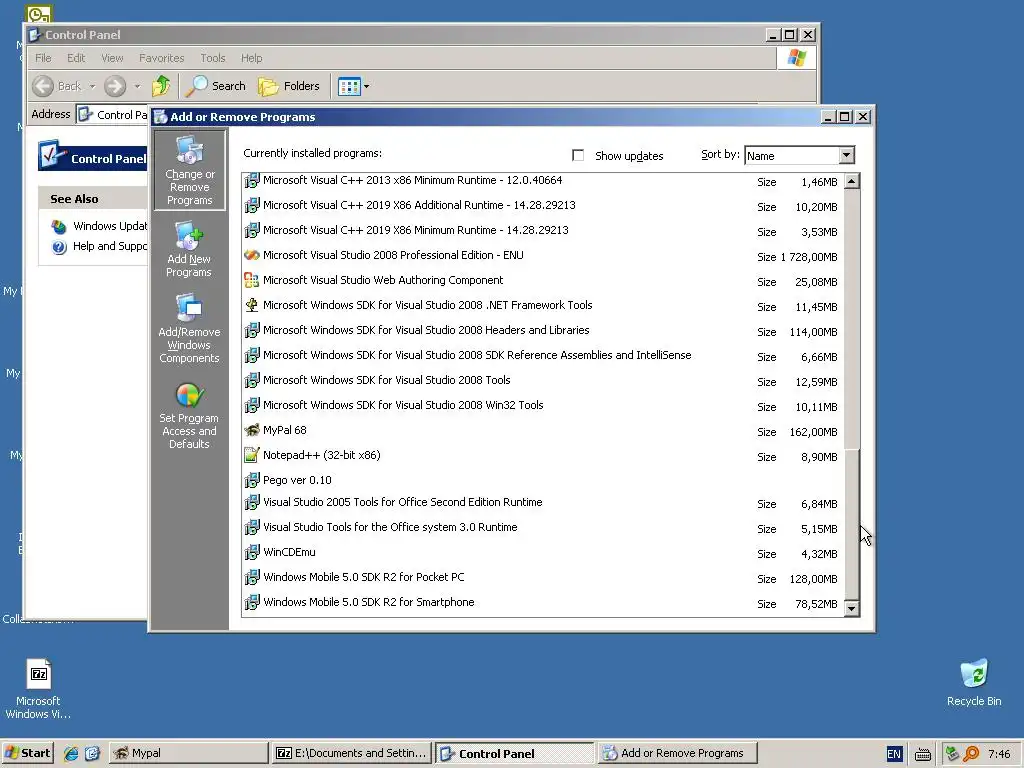
Task: Click the MyPal 68 program icon
Action: click(x=251, y=430)
